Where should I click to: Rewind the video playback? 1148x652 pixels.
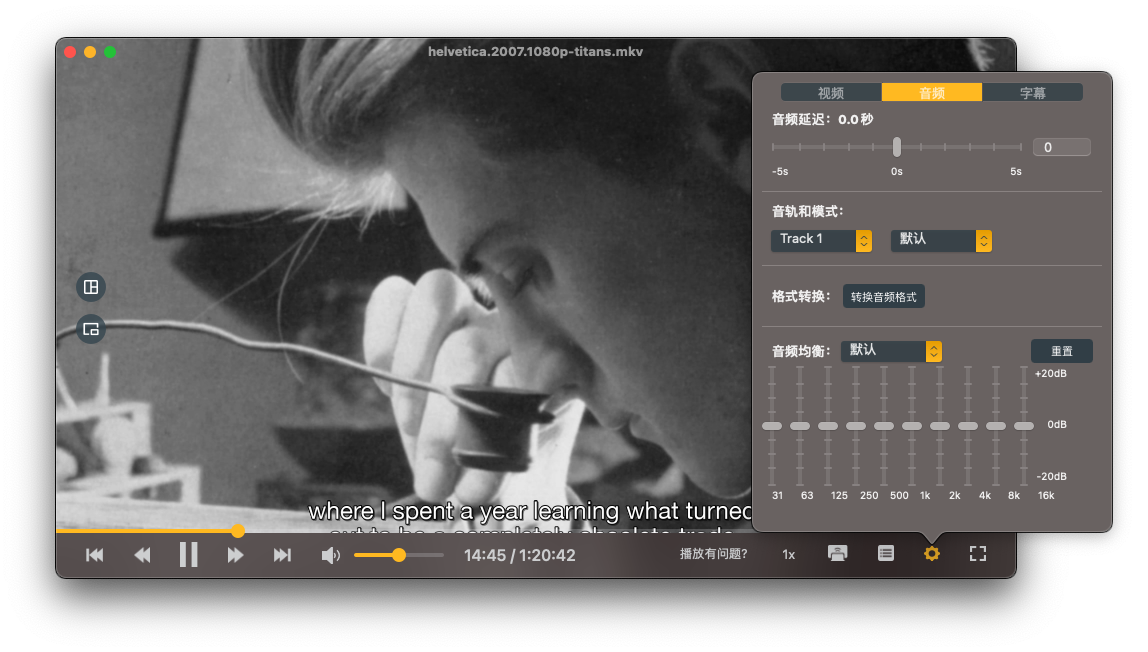(142, 555)
